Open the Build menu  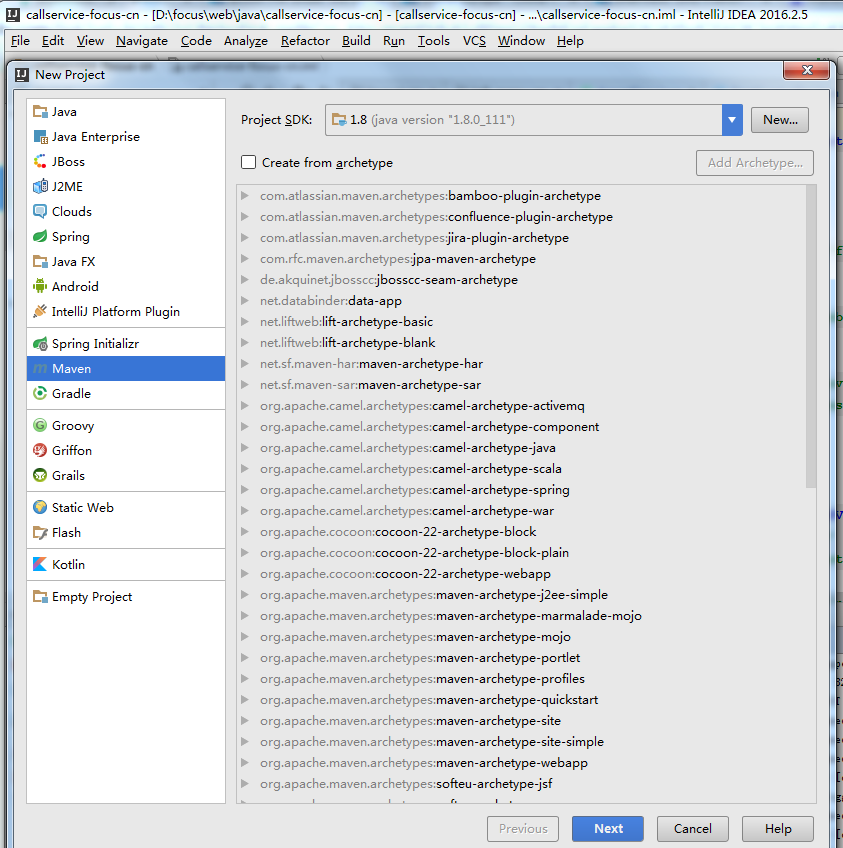pos(356,41)
